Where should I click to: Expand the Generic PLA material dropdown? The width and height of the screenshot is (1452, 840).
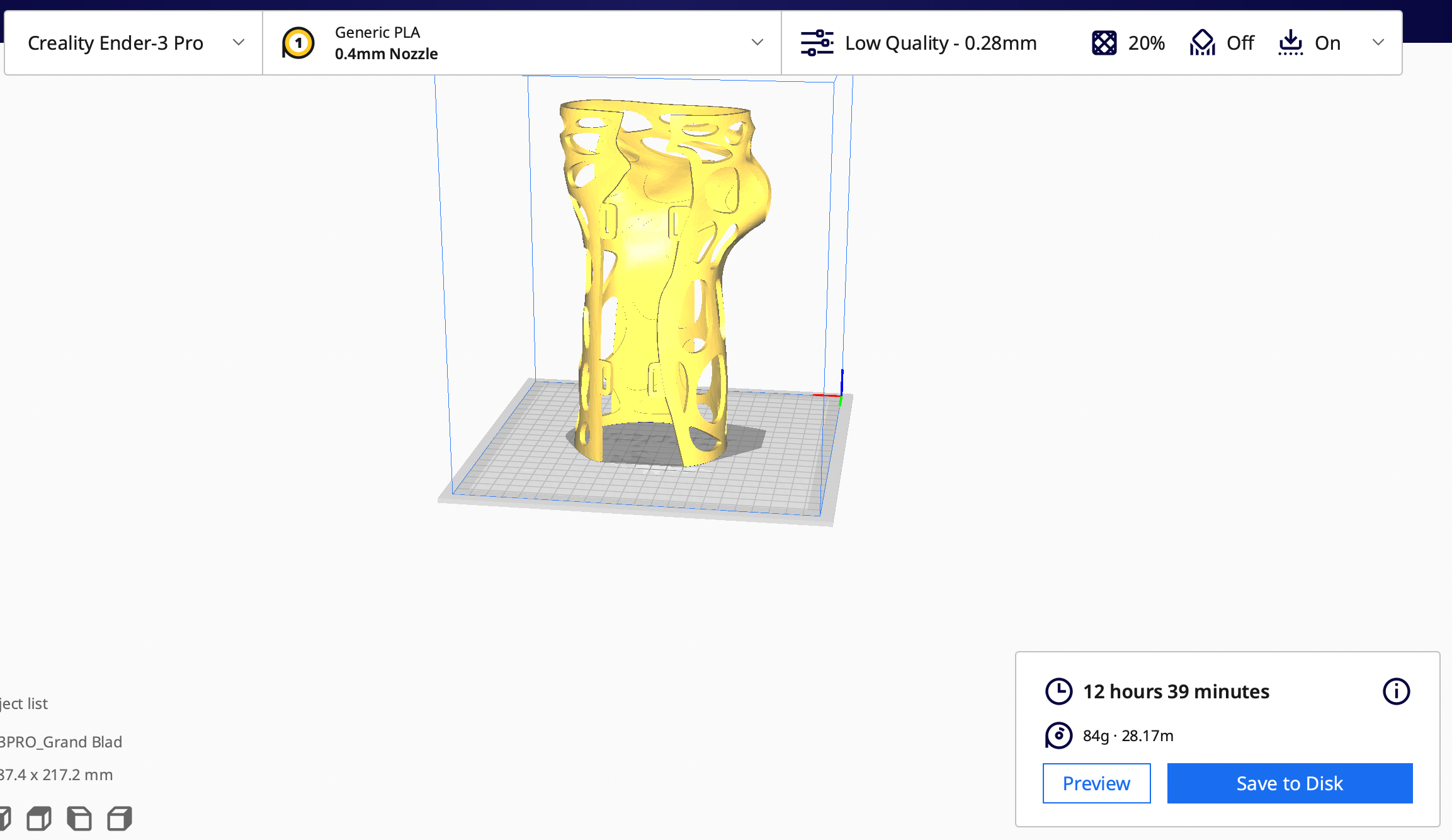point(756,43)
